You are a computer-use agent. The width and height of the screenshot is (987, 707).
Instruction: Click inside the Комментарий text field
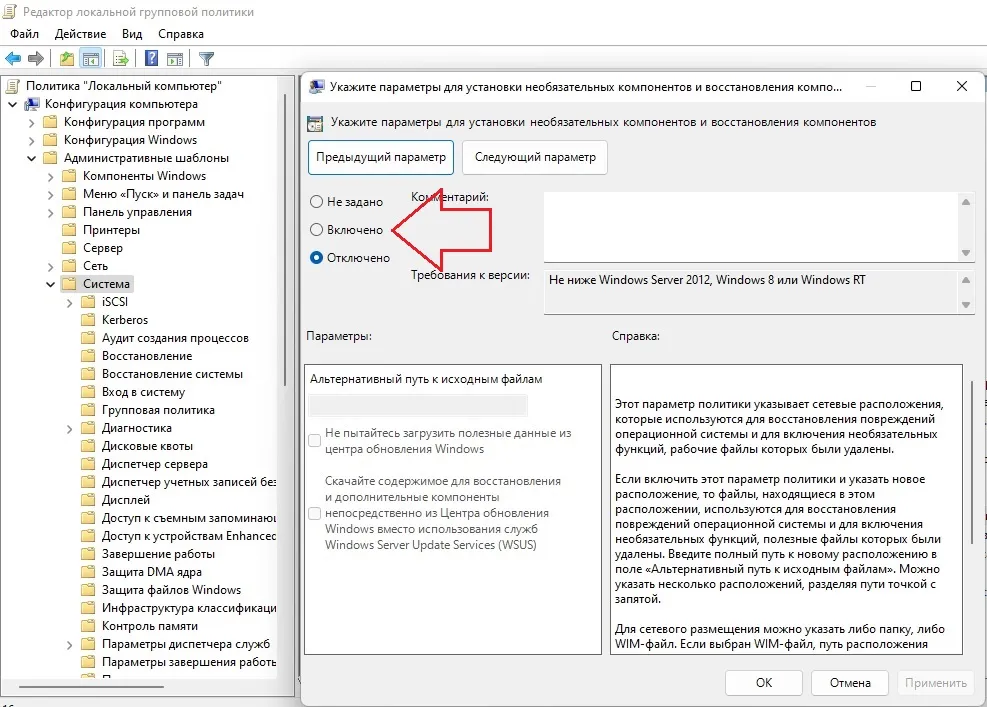pos(750,227)
